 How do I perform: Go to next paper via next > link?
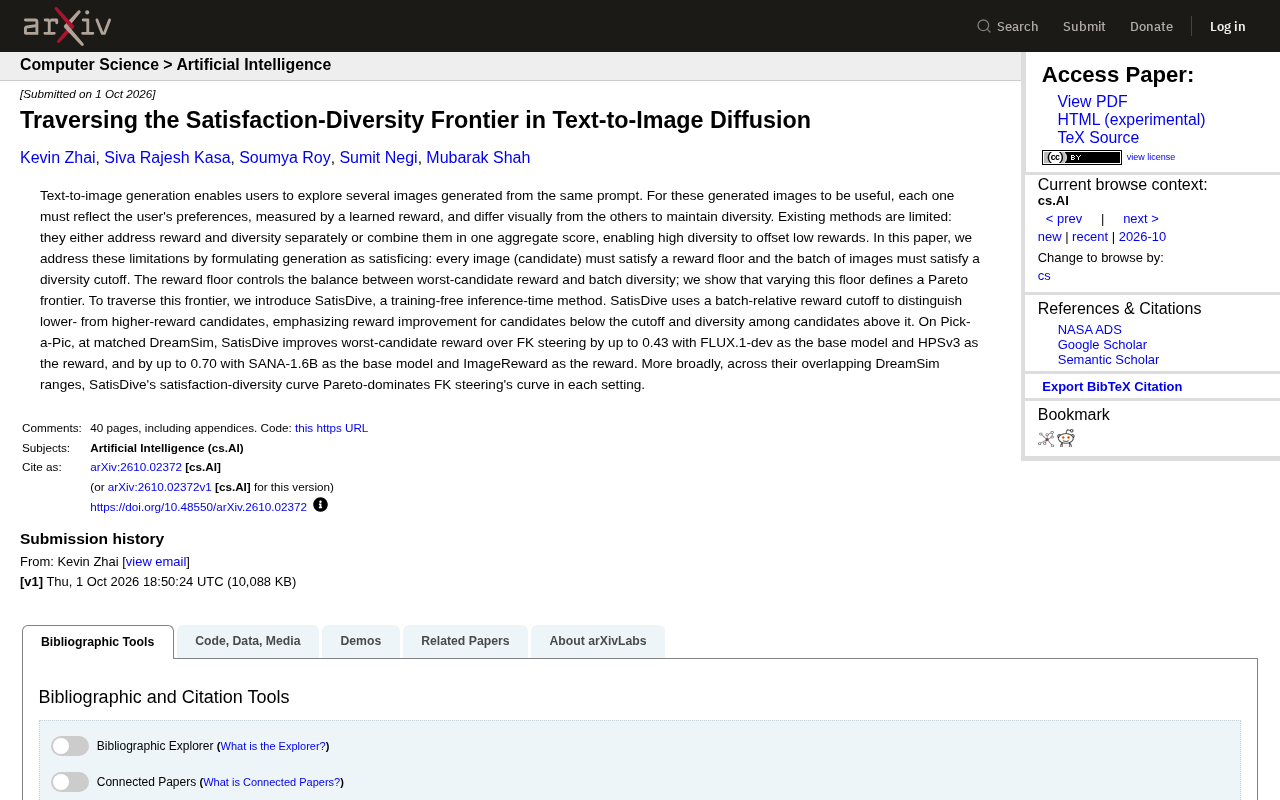(1141, 219)
